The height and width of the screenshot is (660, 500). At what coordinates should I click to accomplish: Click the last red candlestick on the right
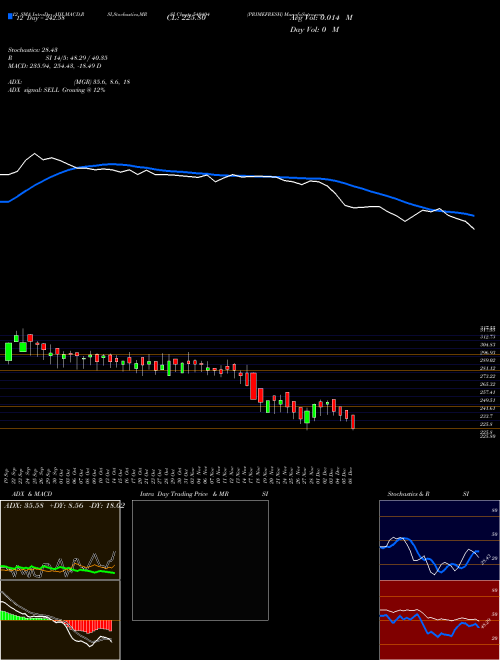353,422
